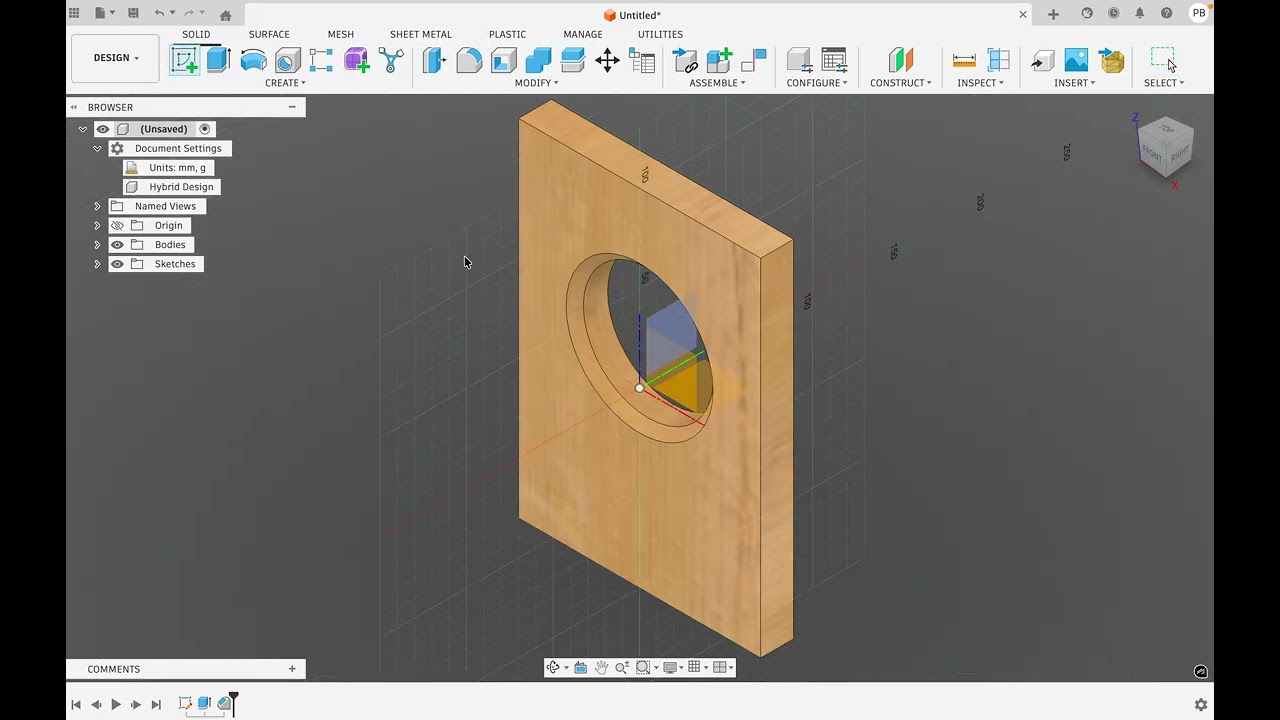Toggle visibility of the Origin folder

coord(117,225)
